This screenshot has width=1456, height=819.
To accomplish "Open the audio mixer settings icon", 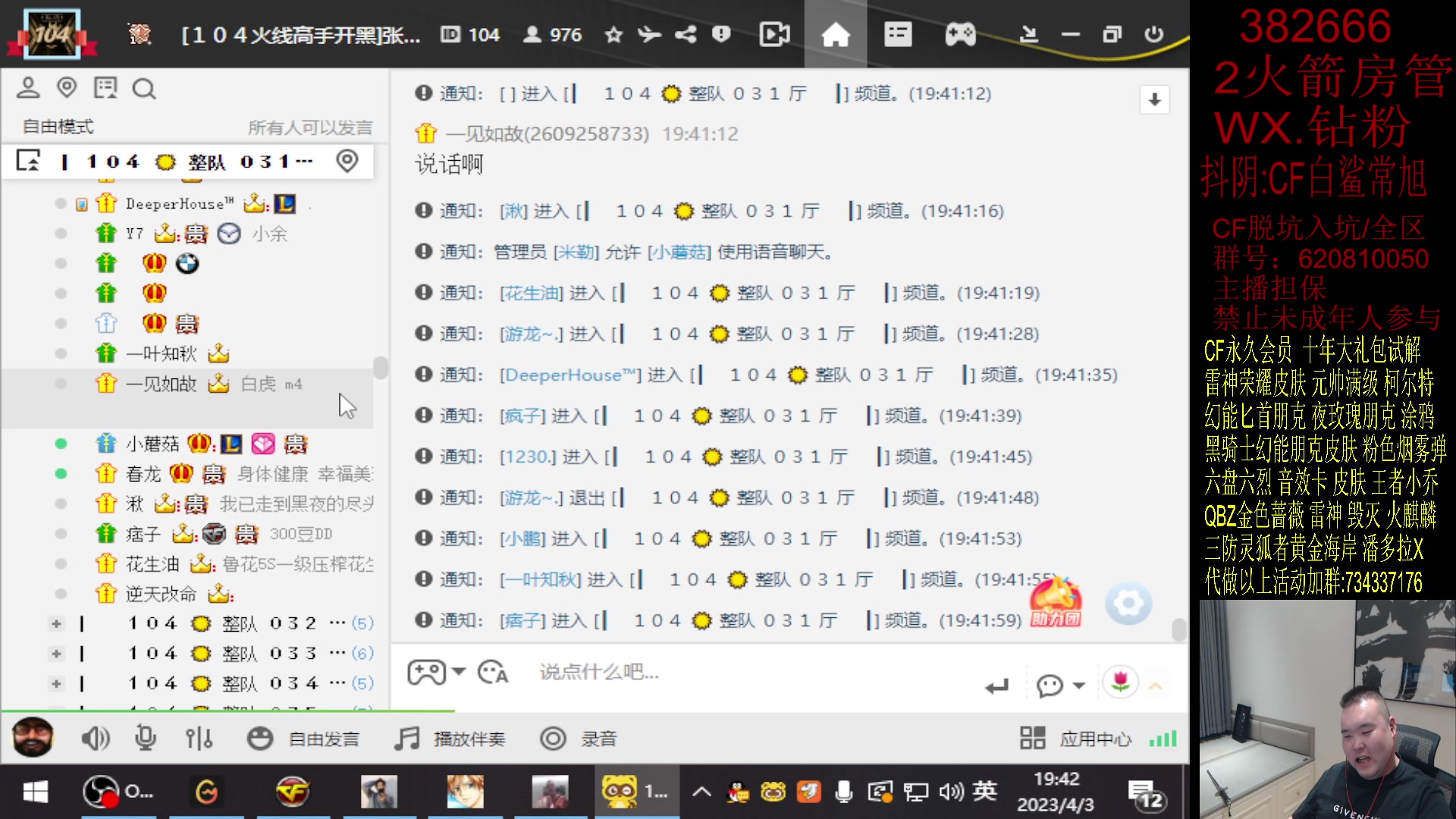I will [x=199, y=739].
